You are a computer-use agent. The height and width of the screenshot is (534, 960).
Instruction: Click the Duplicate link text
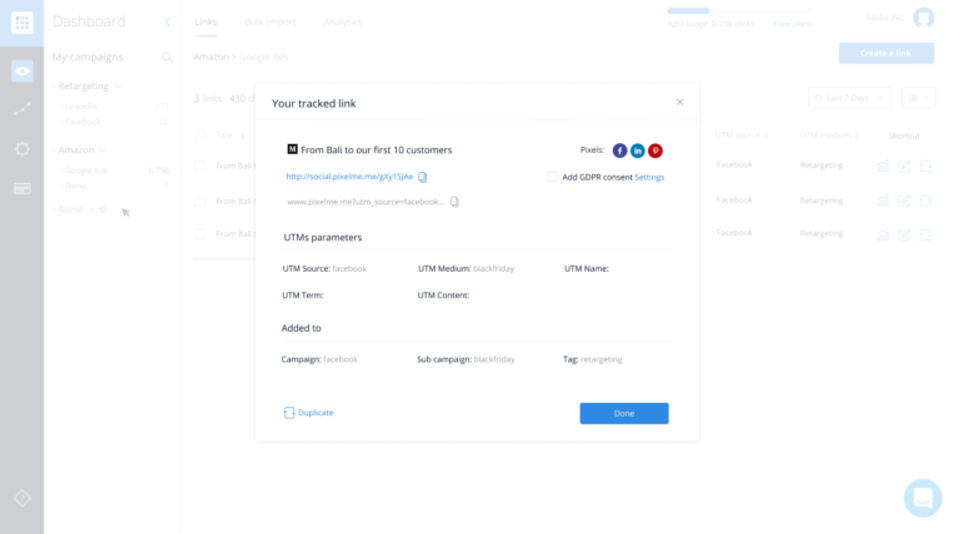click(315, 413)
